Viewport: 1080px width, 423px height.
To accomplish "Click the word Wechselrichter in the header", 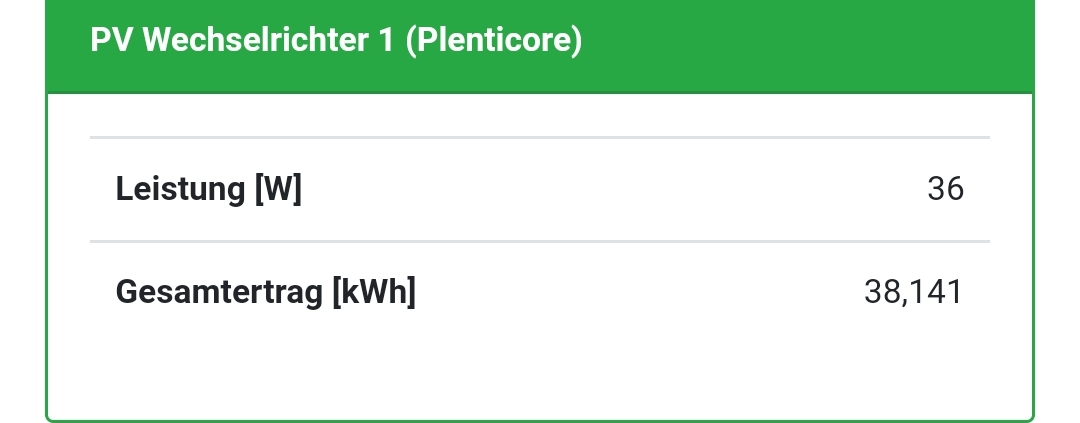I will click(x=254, y=41).
